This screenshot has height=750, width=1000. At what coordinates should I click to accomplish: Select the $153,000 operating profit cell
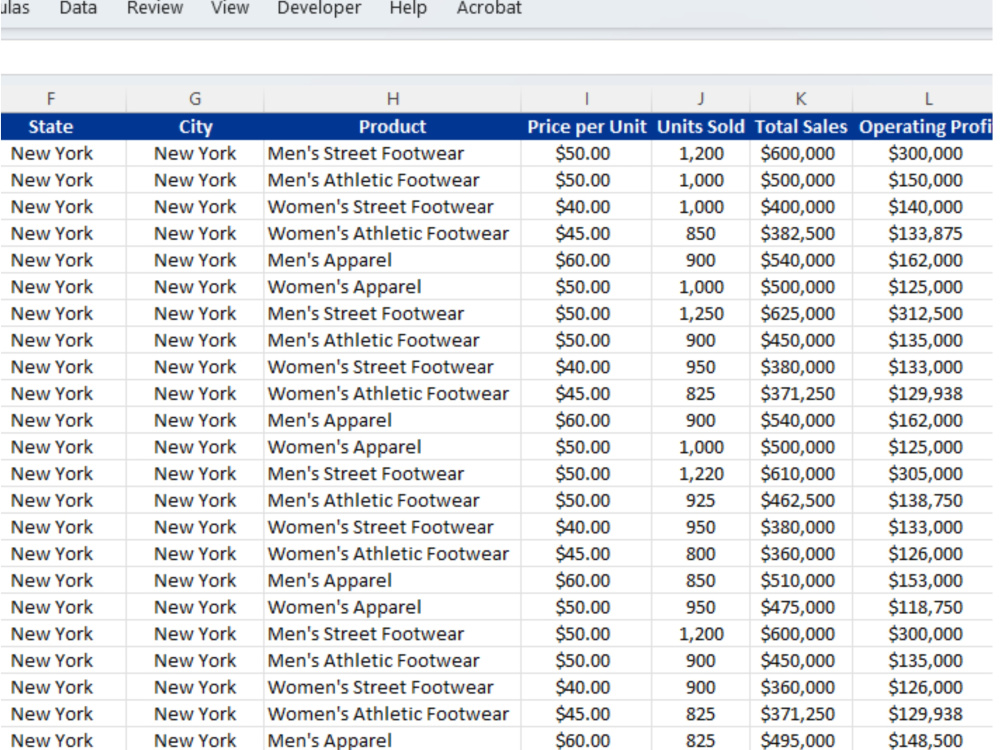click(x=923, y=580)
